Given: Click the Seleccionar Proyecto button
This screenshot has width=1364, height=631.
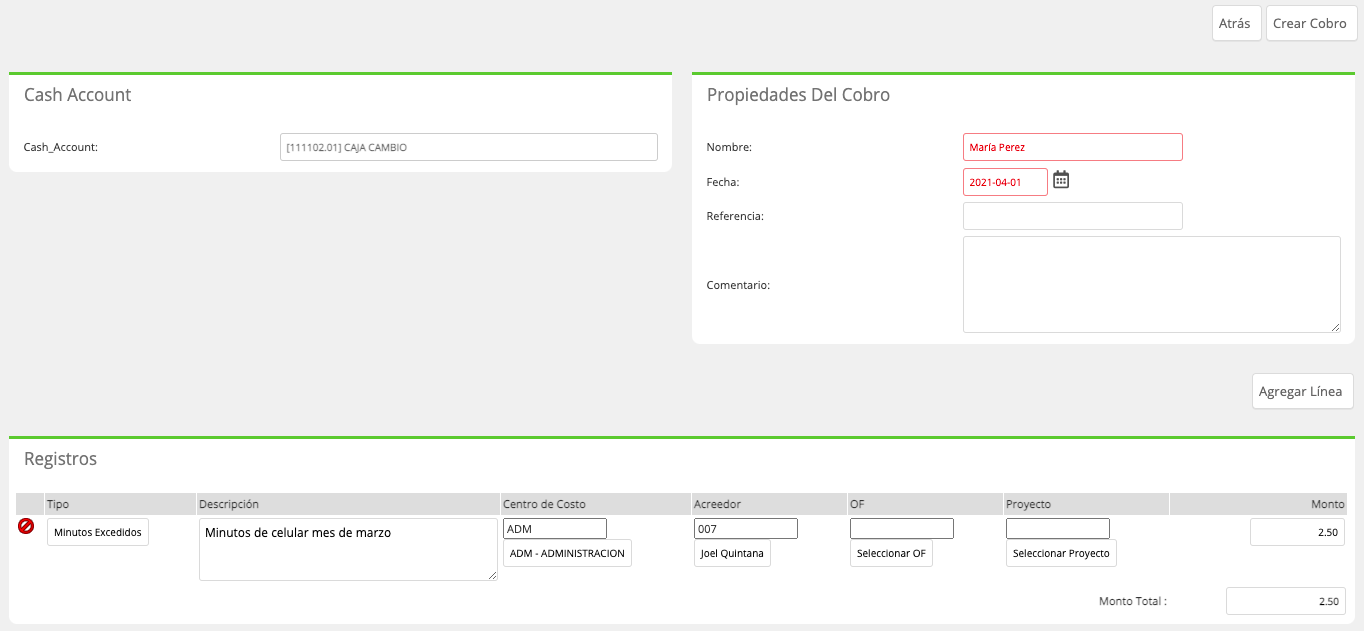Looking at the screenshot, I should point(1061,553).
